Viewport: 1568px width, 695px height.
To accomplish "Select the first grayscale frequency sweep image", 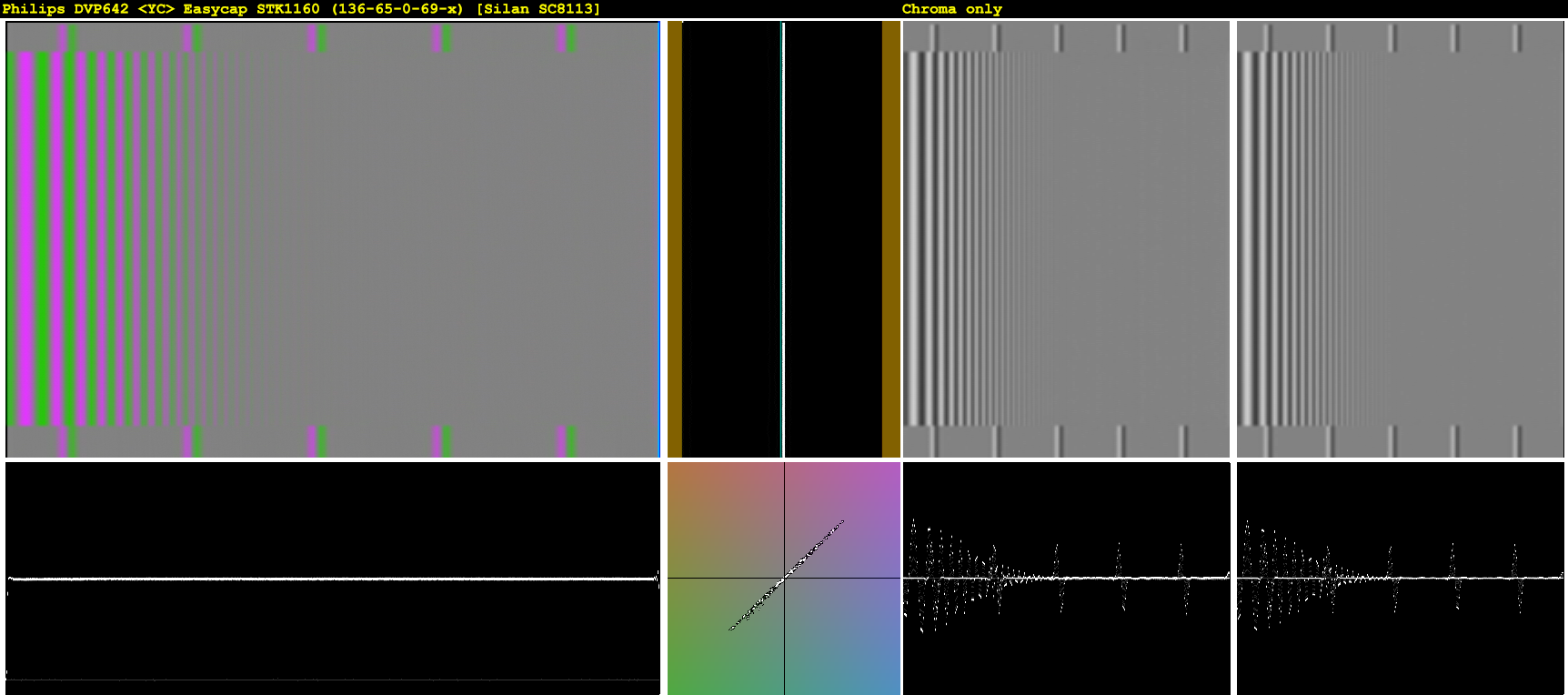I will [x=1066, y=239].
